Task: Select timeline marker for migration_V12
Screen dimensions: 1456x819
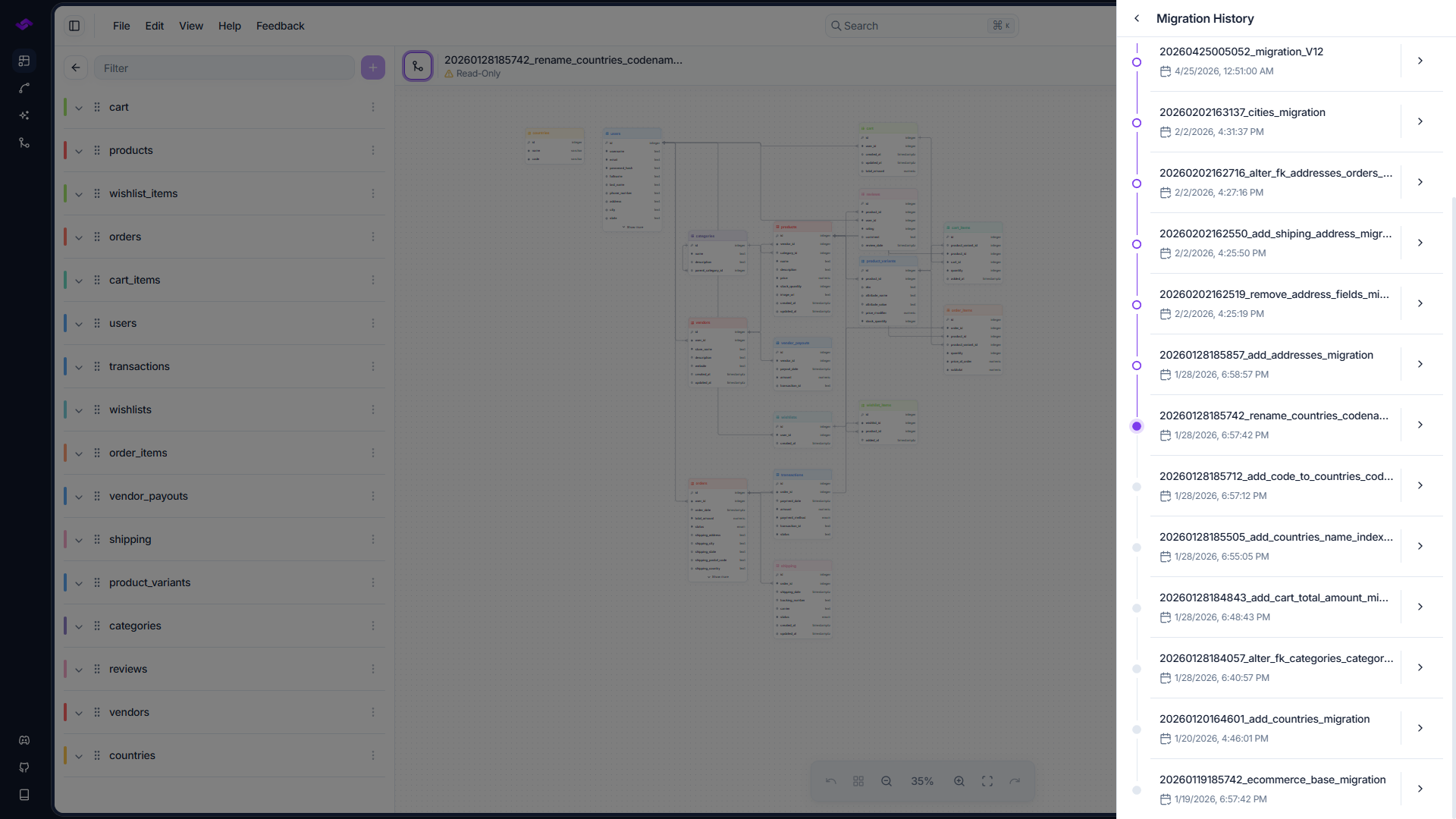Action: [1137, 62]
